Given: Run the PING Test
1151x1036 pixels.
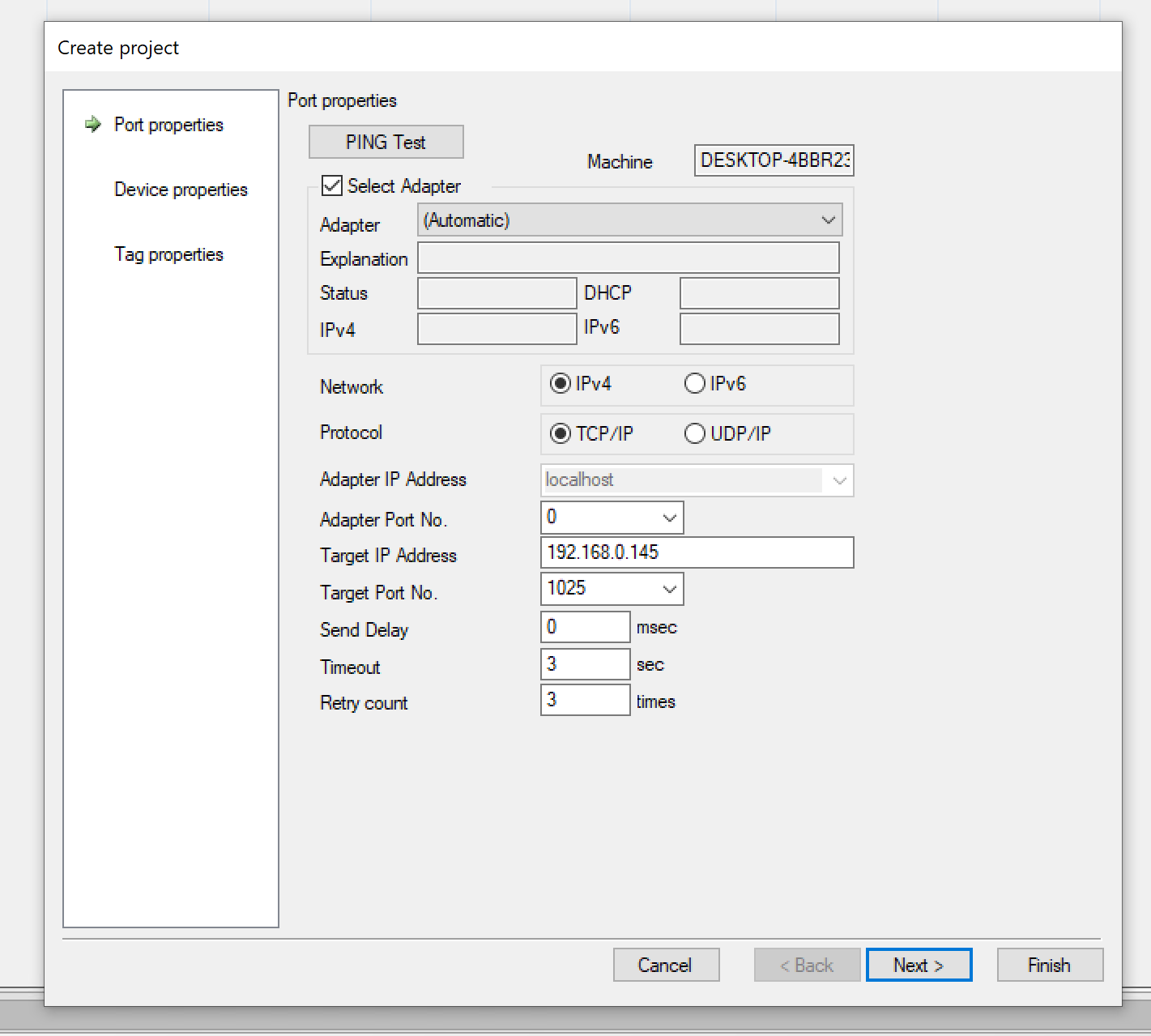Looking at the screenshot, I should (x=386, y=143).
